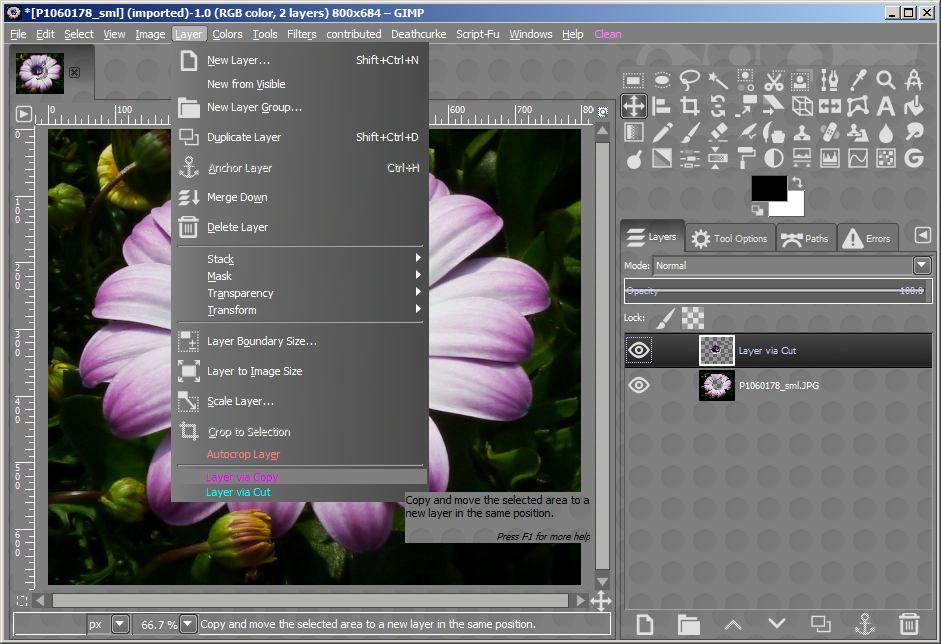Select the Paintbrush tool
941x644 pixels.
(x=690, y=132)
